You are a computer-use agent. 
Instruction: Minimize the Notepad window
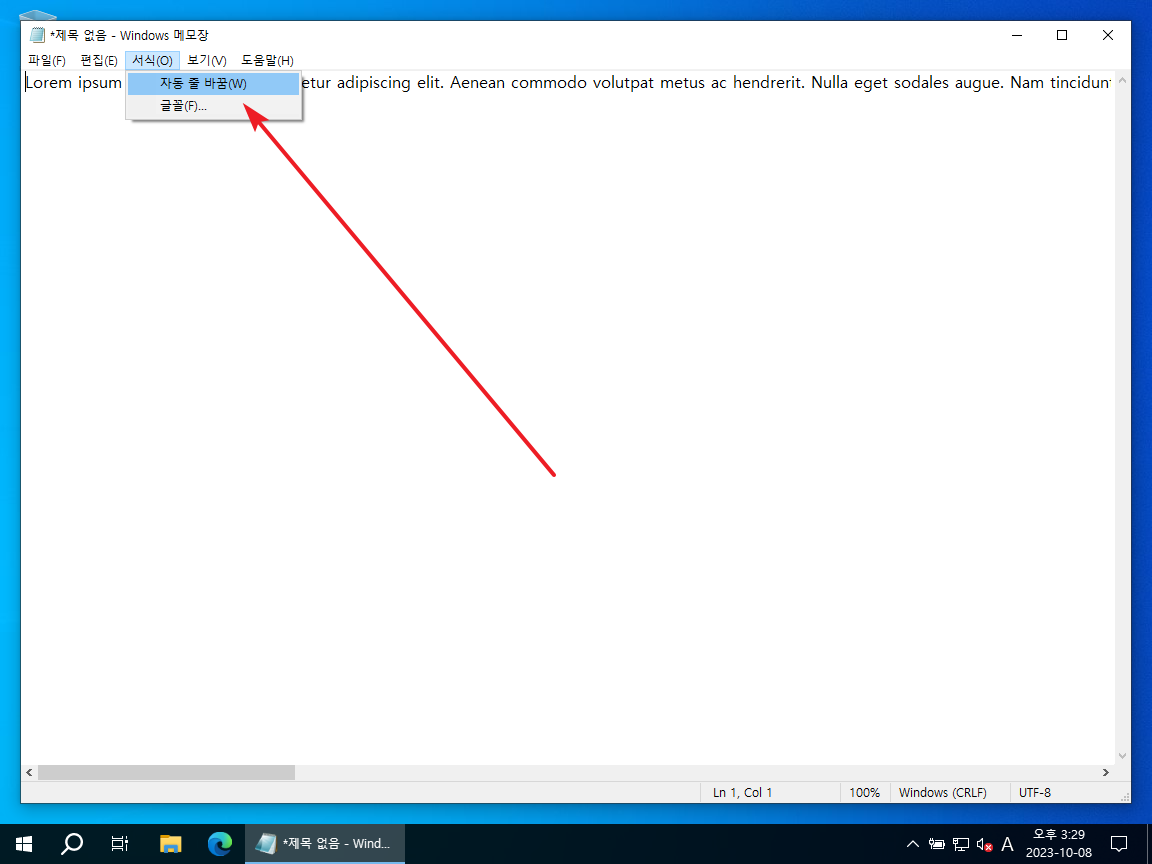coord(1017,35)
